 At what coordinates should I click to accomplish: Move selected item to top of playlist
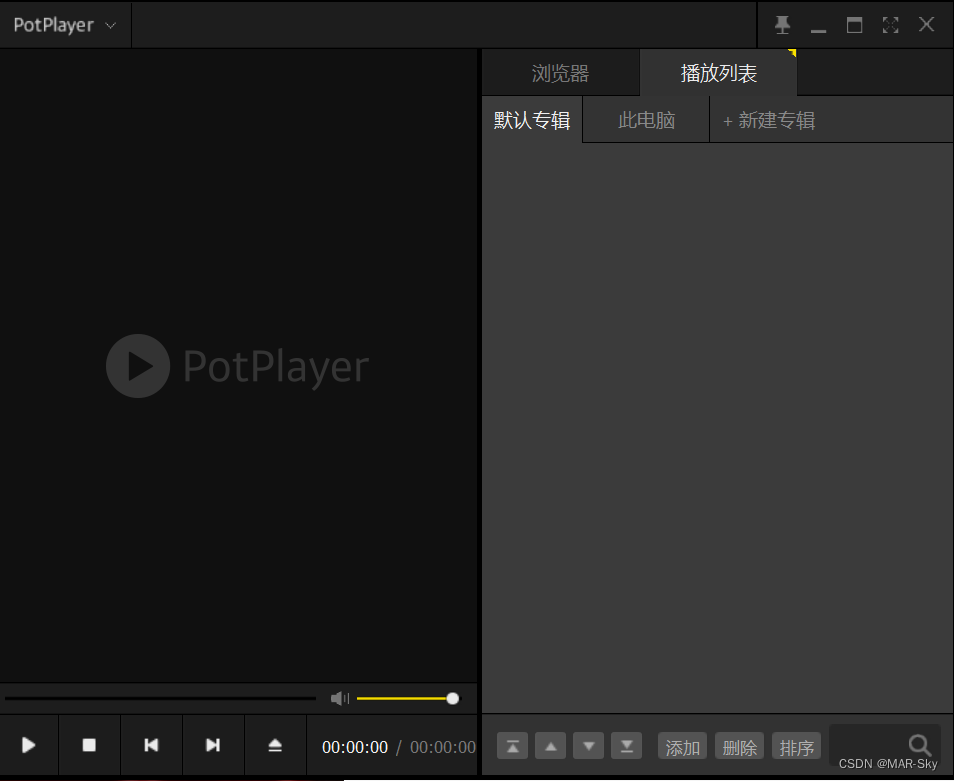click(512, 746)
